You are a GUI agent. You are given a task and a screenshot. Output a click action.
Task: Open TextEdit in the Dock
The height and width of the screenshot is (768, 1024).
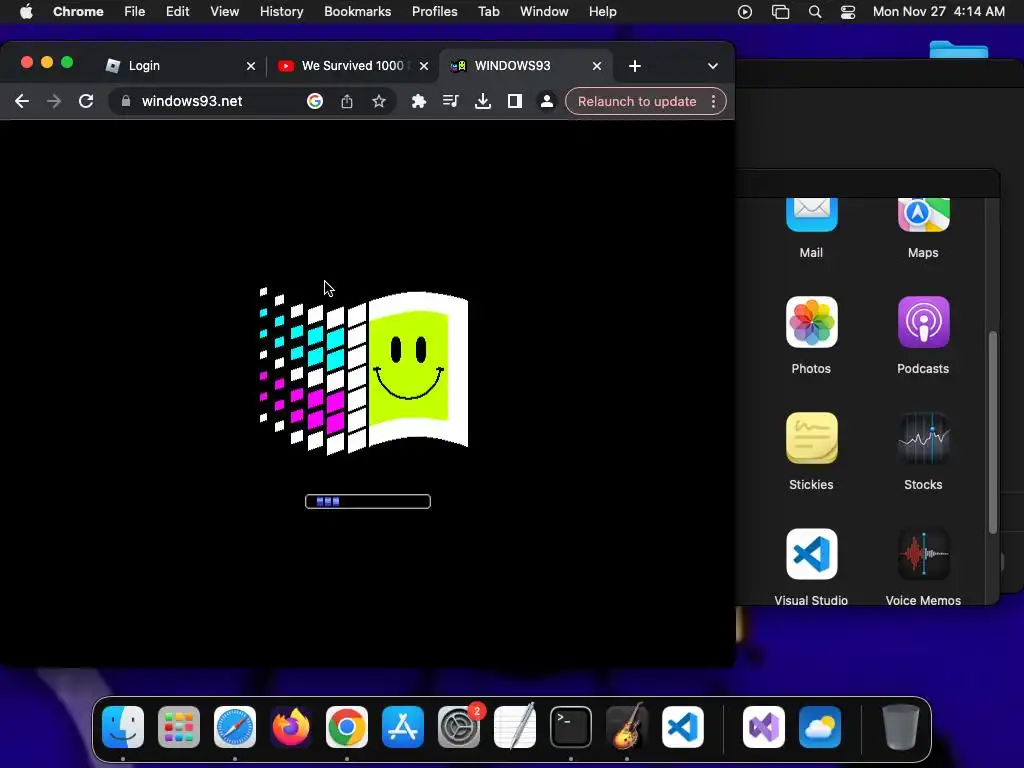point(515,727)
